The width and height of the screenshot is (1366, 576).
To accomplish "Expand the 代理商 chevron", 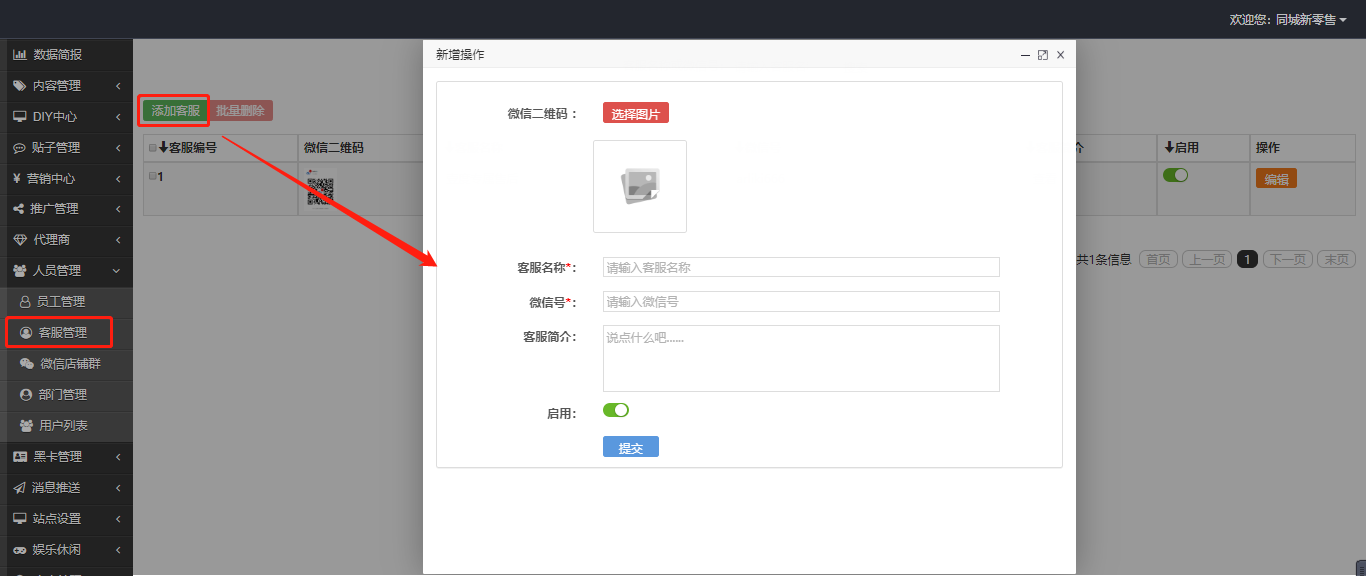I will [x=118, y=240].
